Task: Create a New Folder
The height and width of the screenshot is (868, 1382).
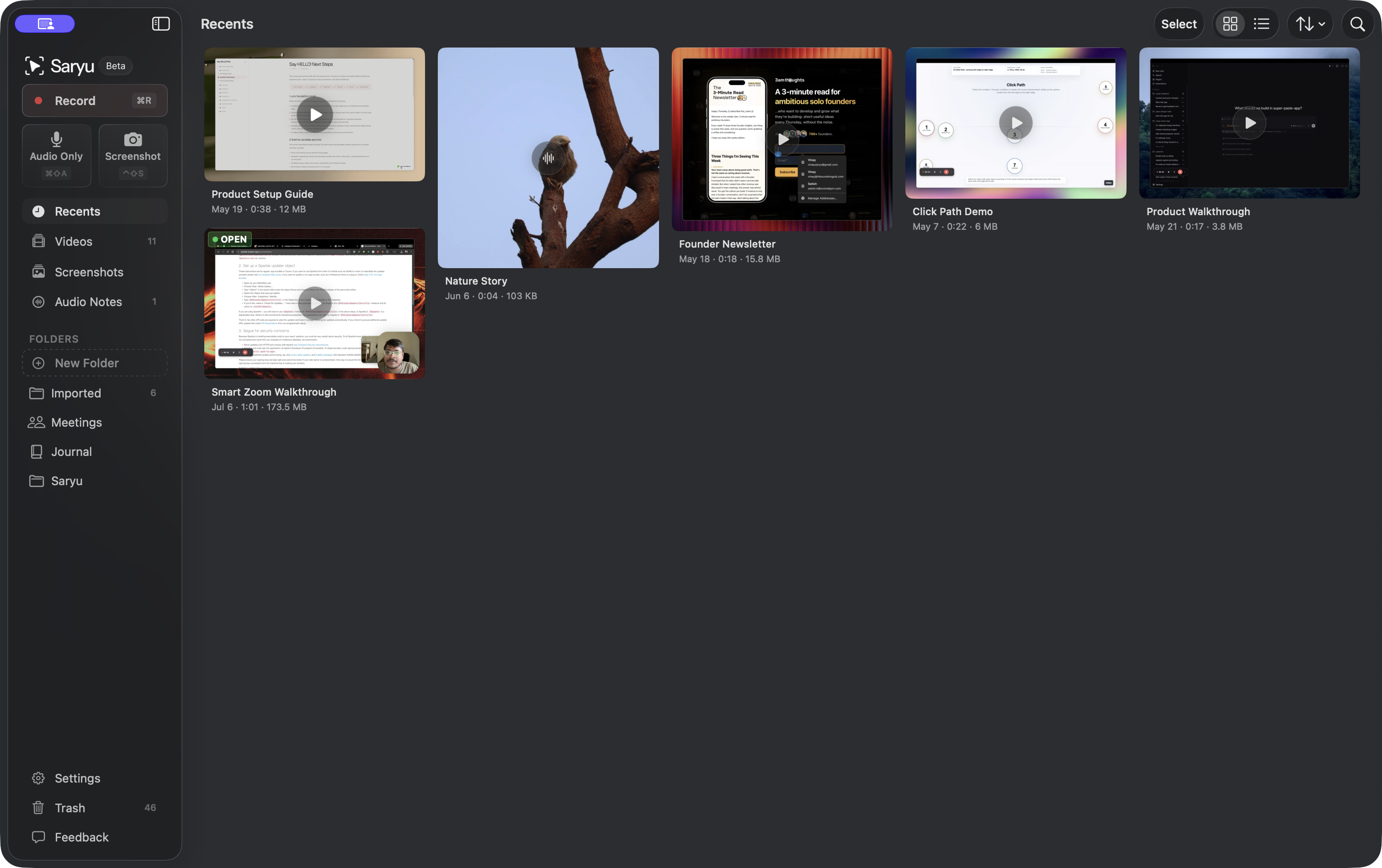Action: click(95, 363)
